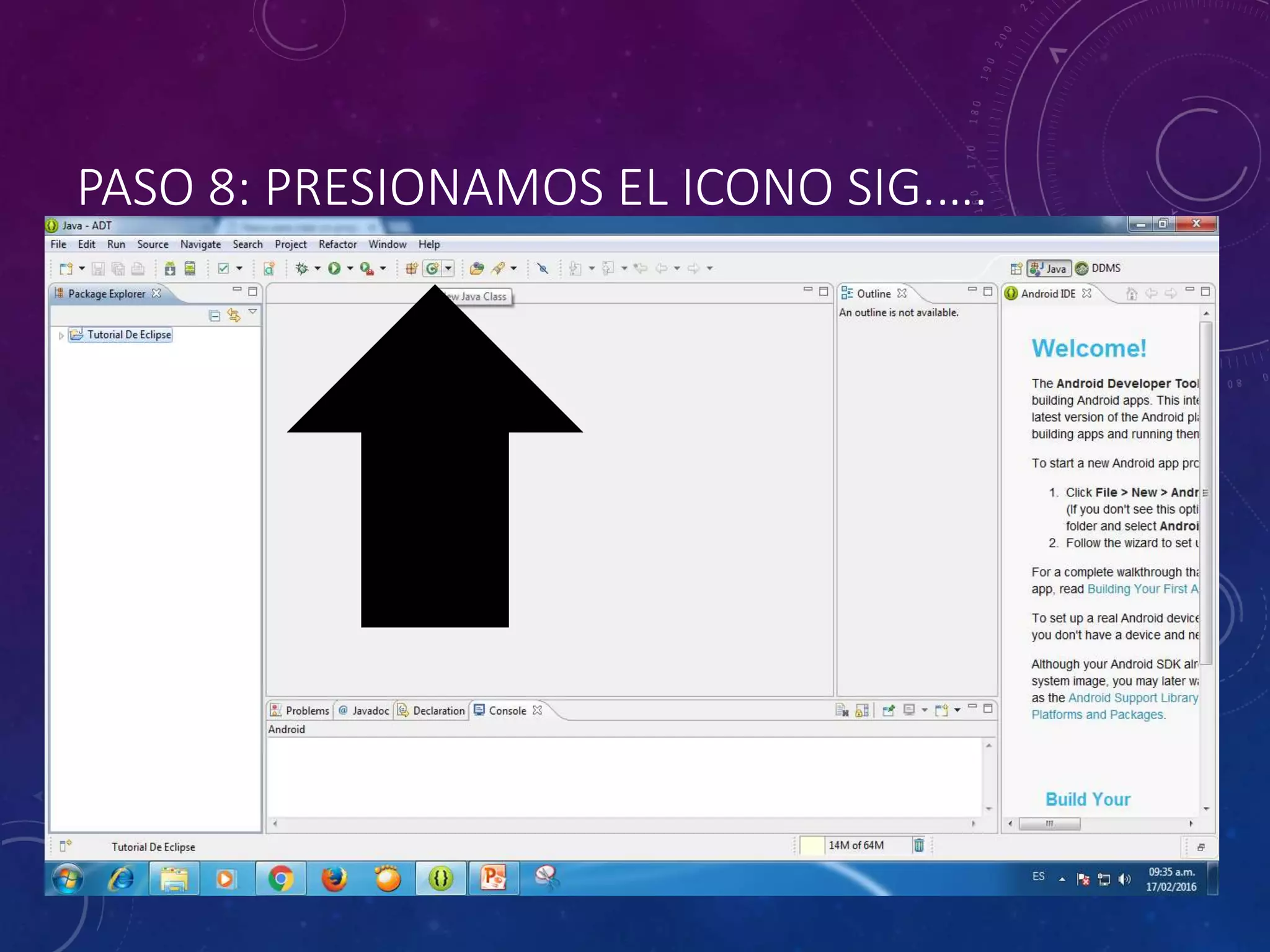
Task: Click the Save icon in toolbar
Action: pyautogui.click(x=98, y=268)
